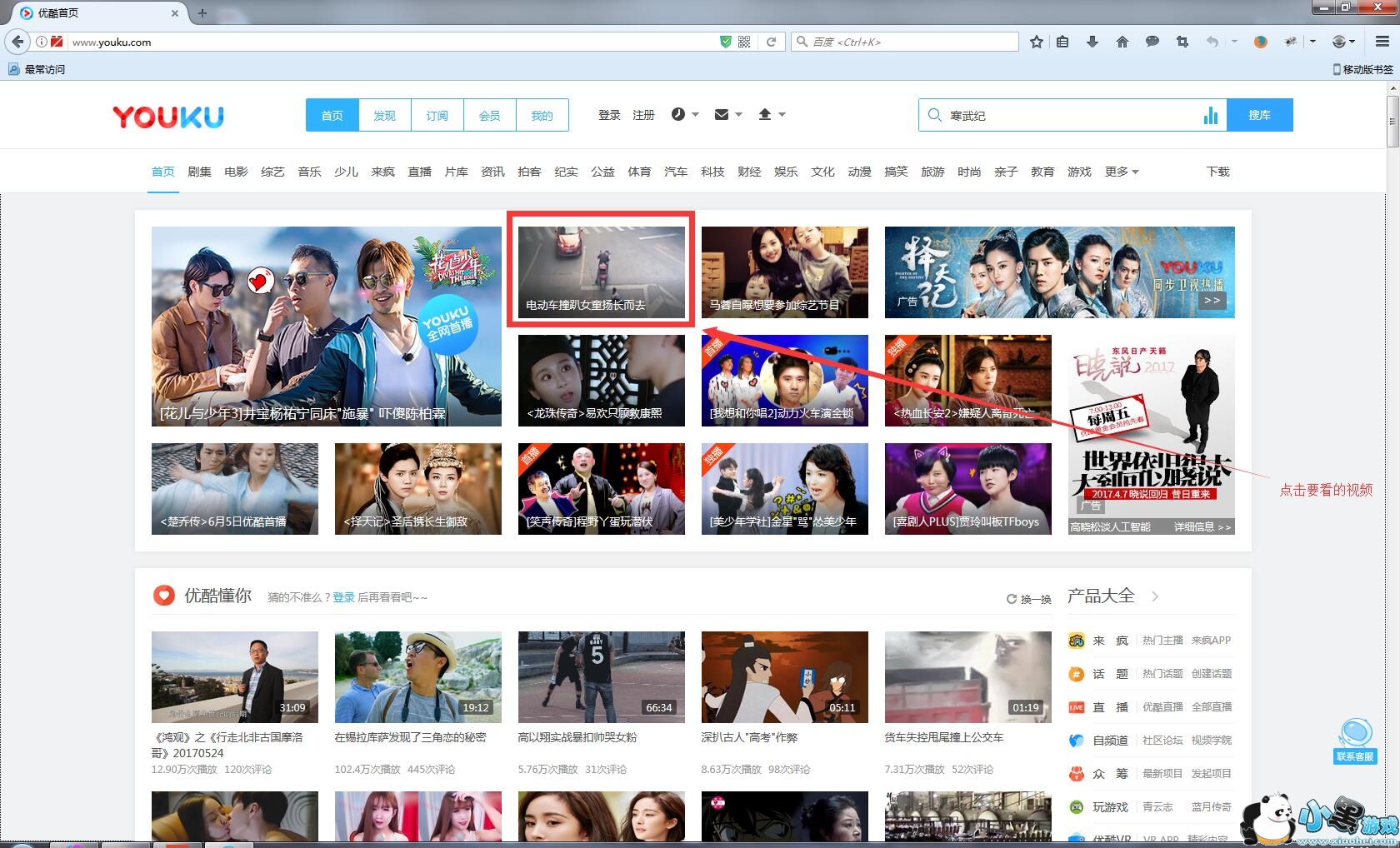
Task: Open the 电动车撞趴女童扬长而去 video thumbnail
Action: tap(601, 272)
